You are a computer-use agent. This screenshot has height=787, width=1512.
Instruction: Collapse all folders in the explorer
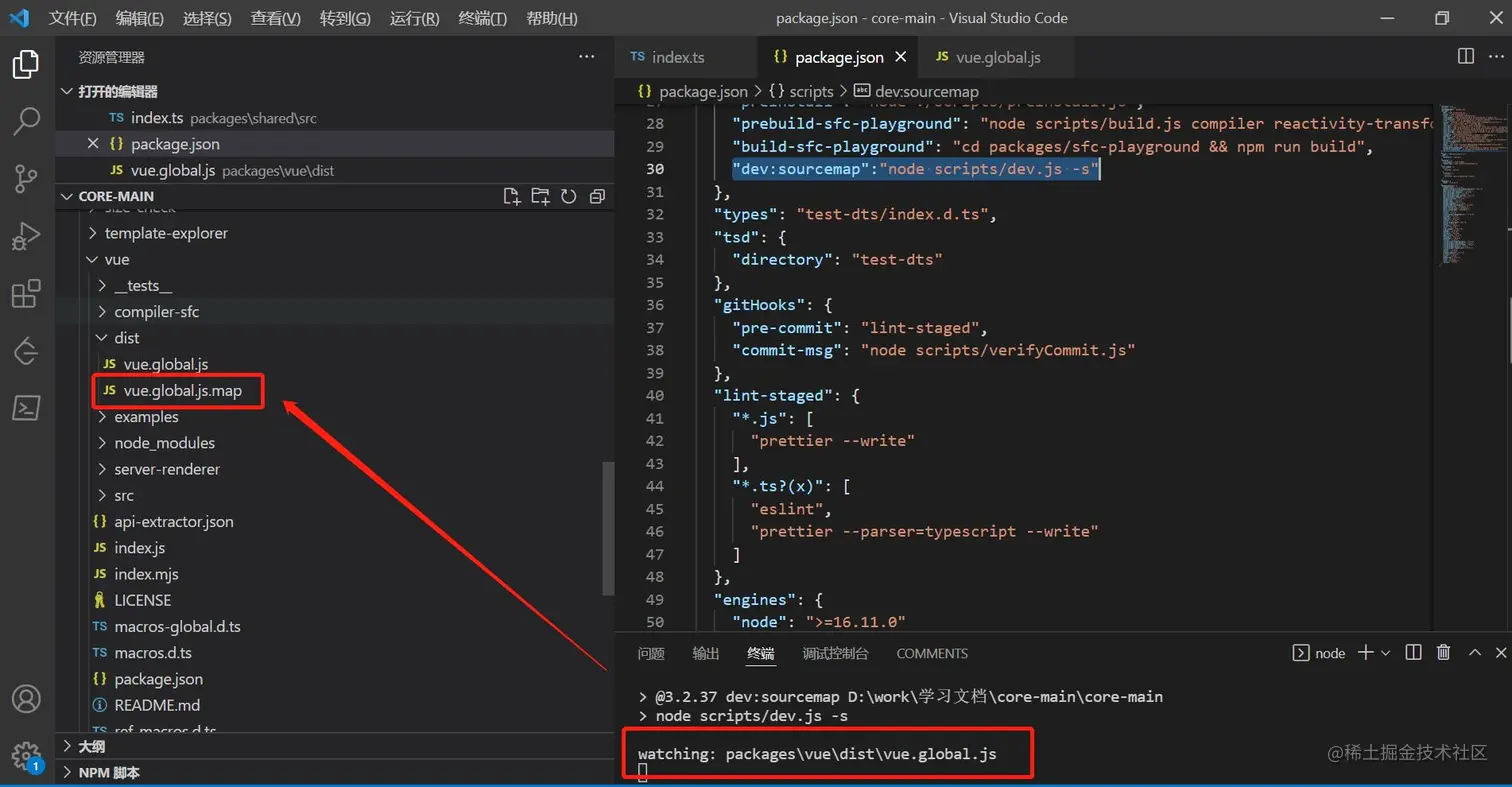(597, 196)
